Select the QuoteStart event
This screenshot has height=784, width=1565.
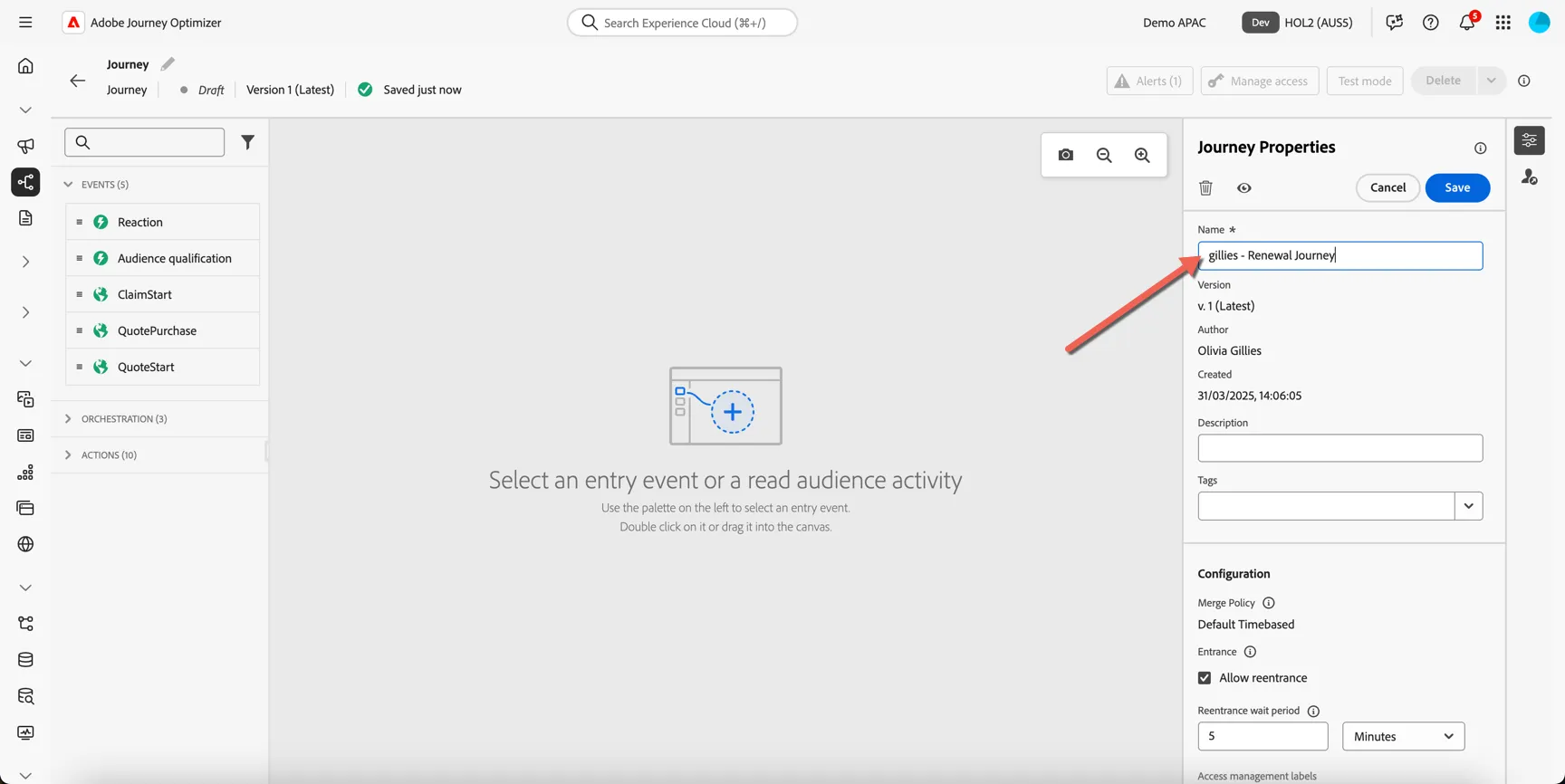pyautogui.click(x=162, y=367)
